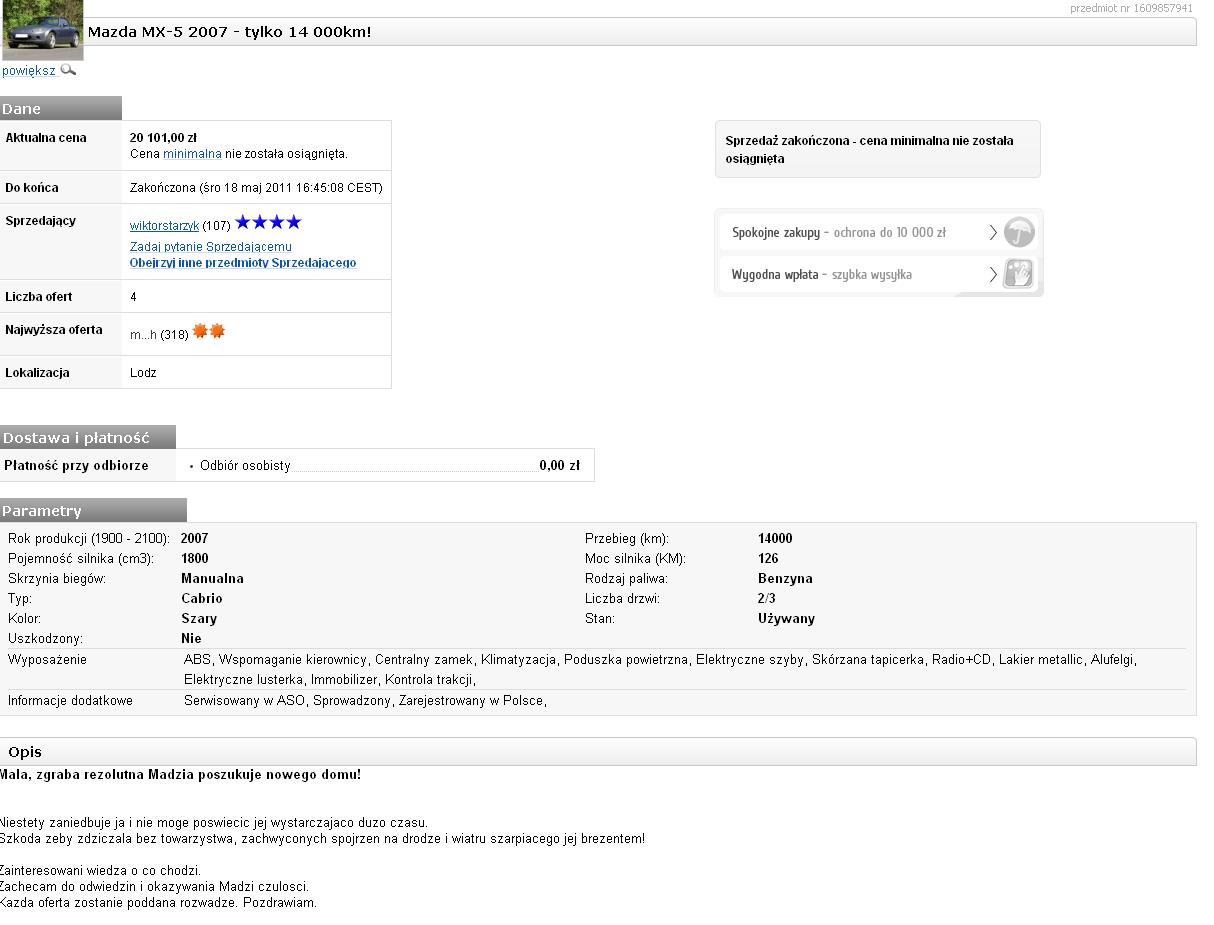
Task: Click 'Zadaj pytanie Sprzedającemu' link
Action: tap(211, 247)
